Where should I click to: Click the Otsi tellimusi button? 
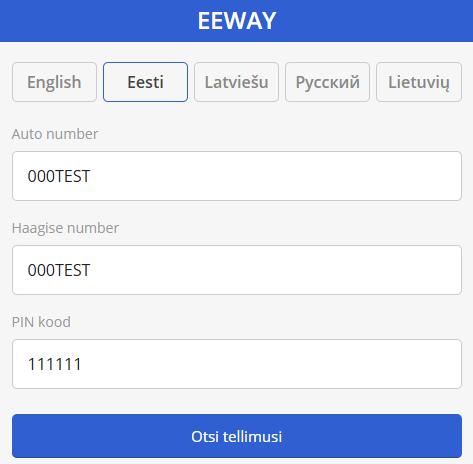[x=237, y=436]
